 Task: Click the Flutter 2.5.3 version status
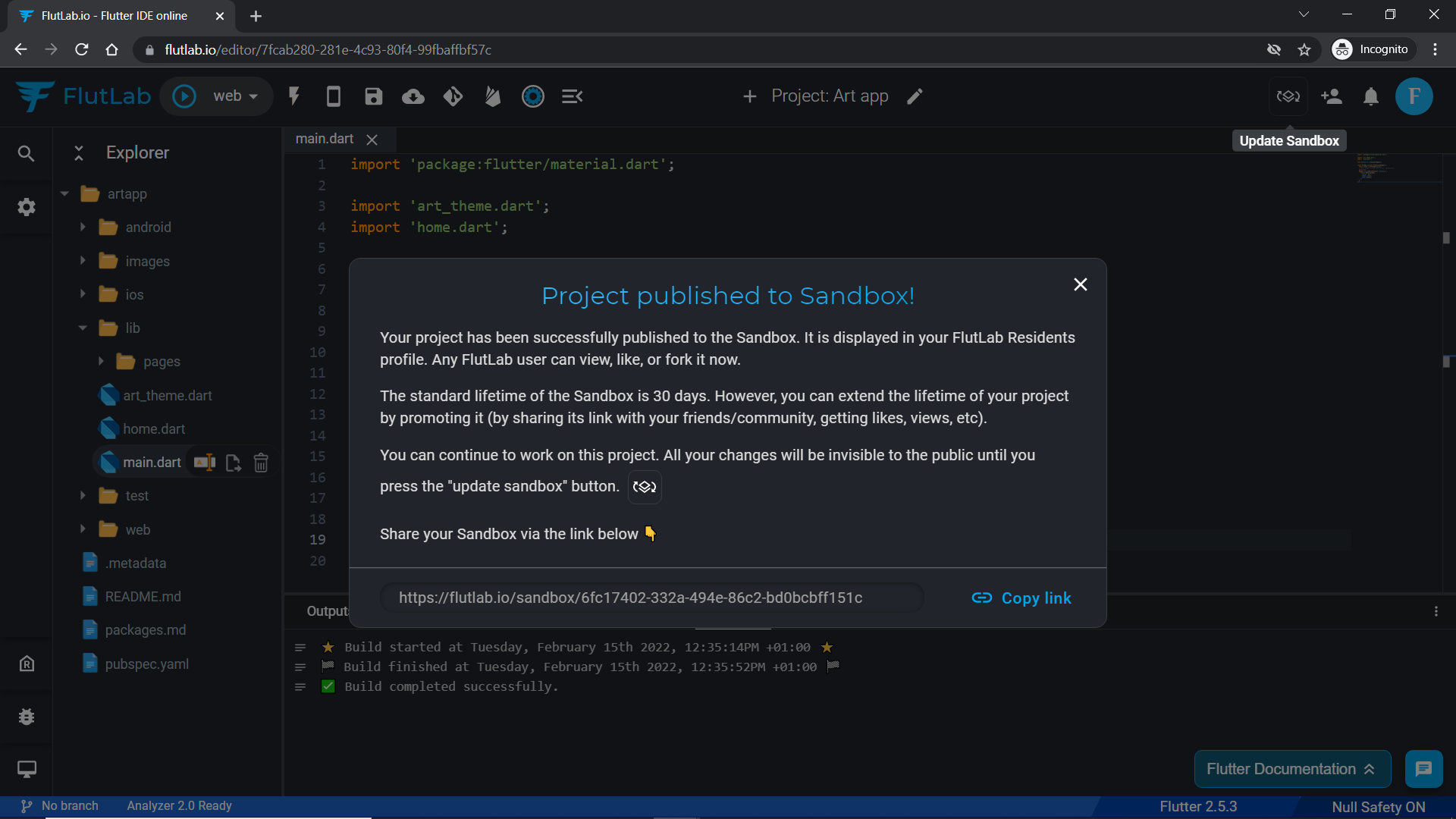(1198, 807)
